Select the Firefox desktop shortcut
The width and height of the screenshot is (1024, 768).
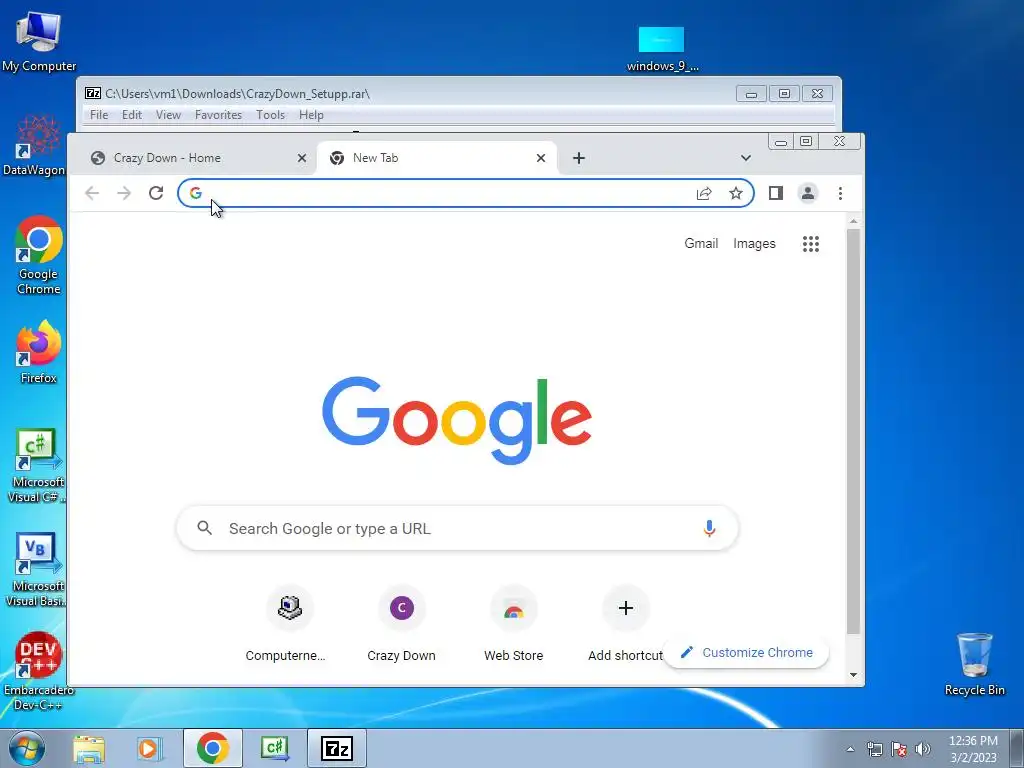point(39,351)
